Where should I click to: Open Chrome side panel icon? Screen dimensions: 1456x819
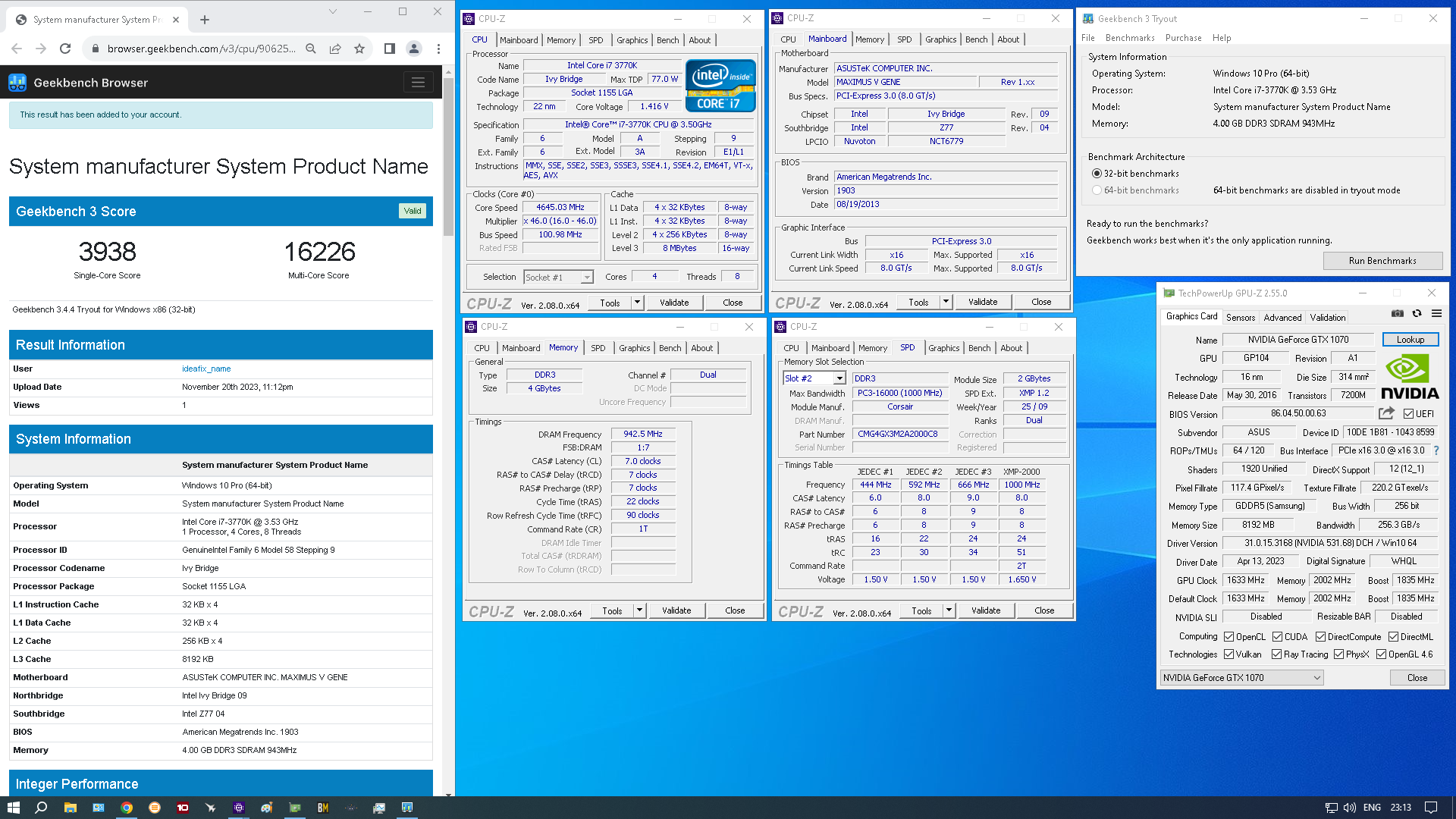coord(389,49)
